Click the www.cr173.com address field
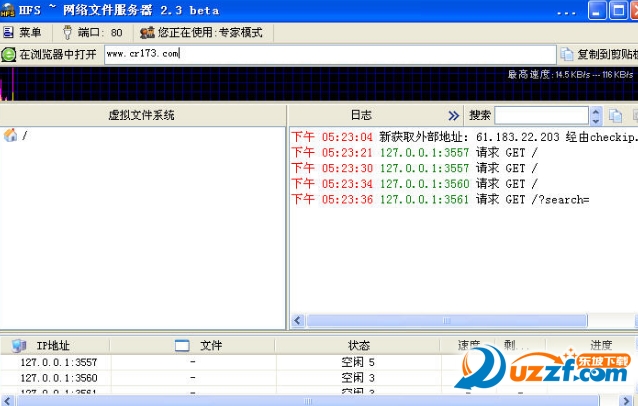The image size is (638, 406). (328, 54)
